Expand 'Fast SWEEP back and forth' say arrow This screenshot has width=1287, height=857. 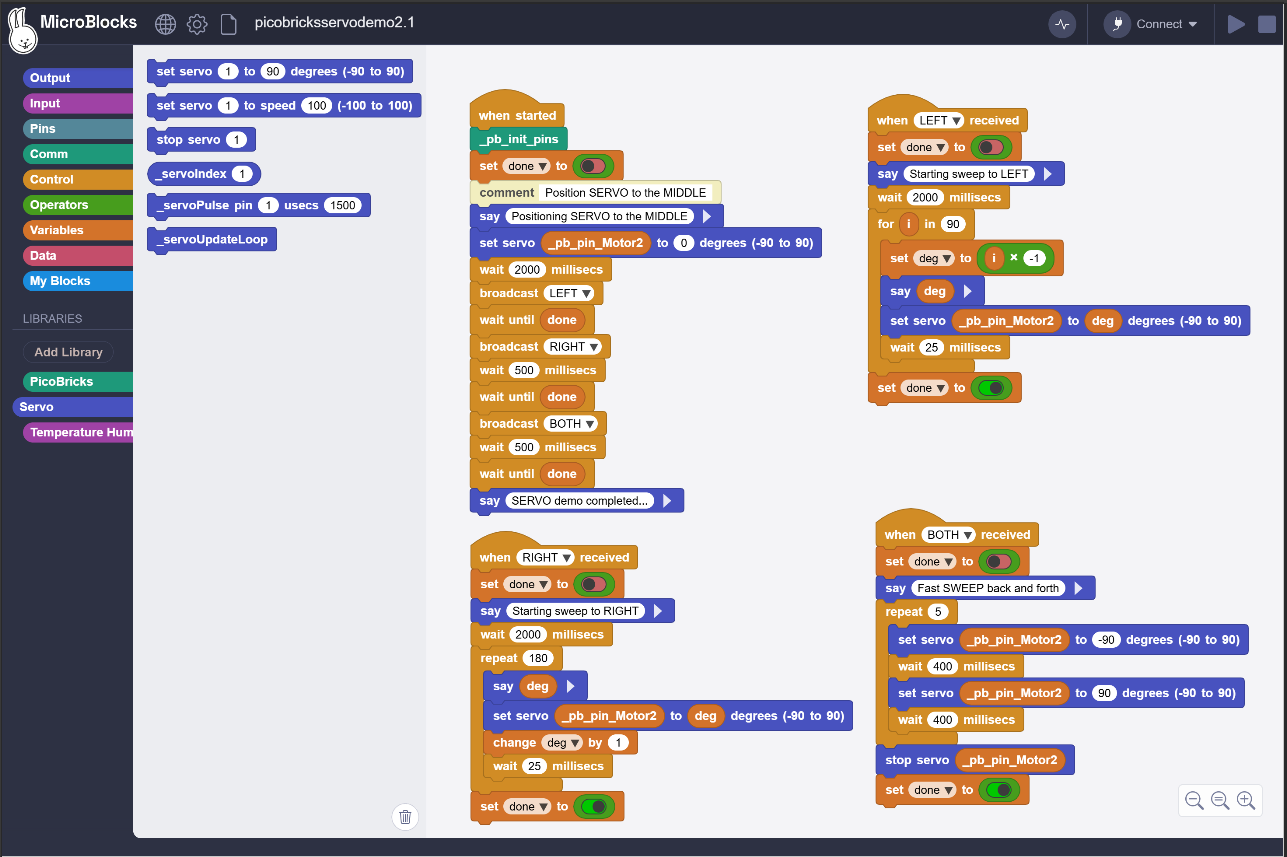point(1078,588)
